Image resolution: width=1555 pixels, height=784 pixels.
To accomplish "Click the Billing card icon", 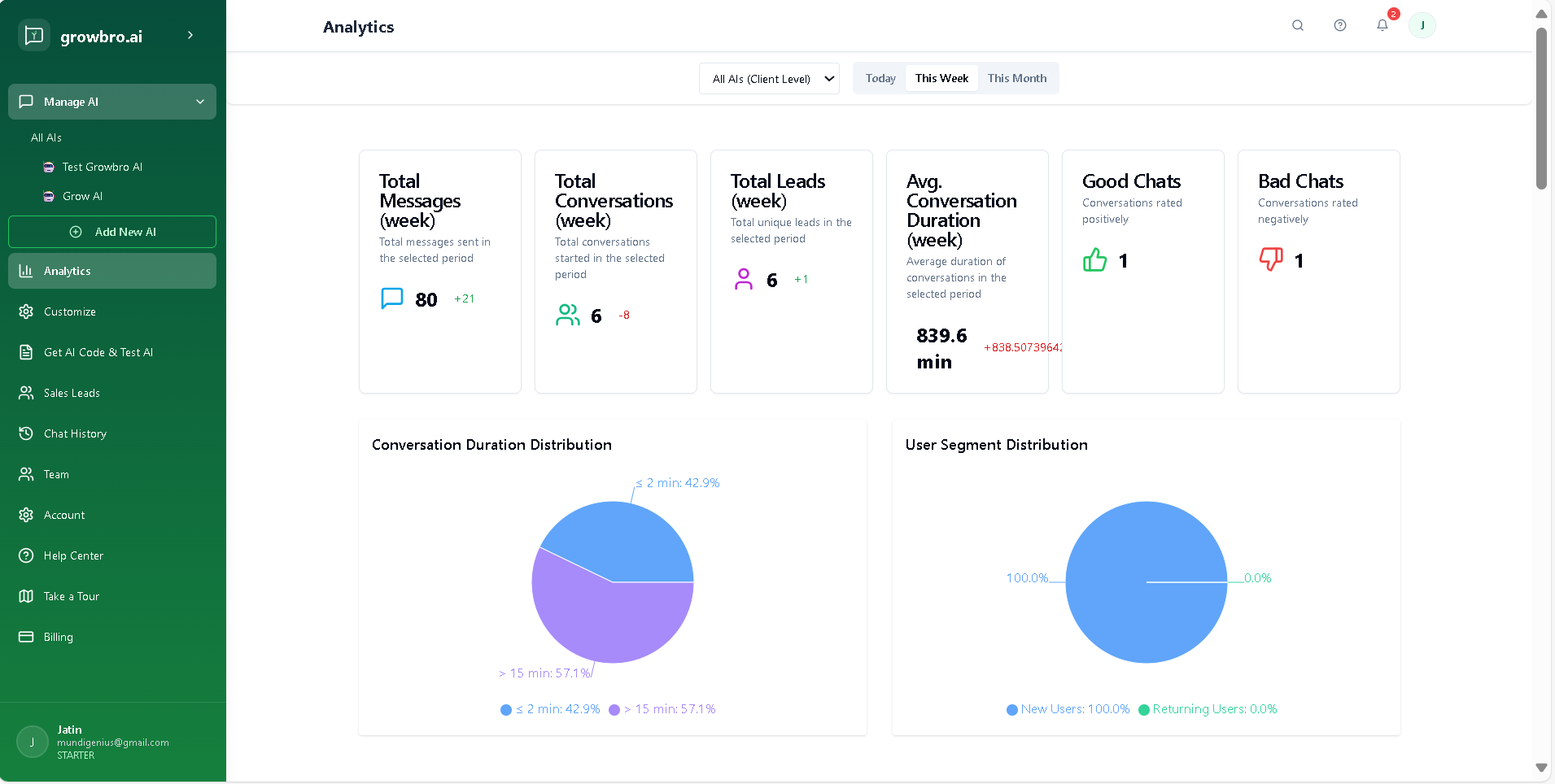I will click(x=26, y=637).
